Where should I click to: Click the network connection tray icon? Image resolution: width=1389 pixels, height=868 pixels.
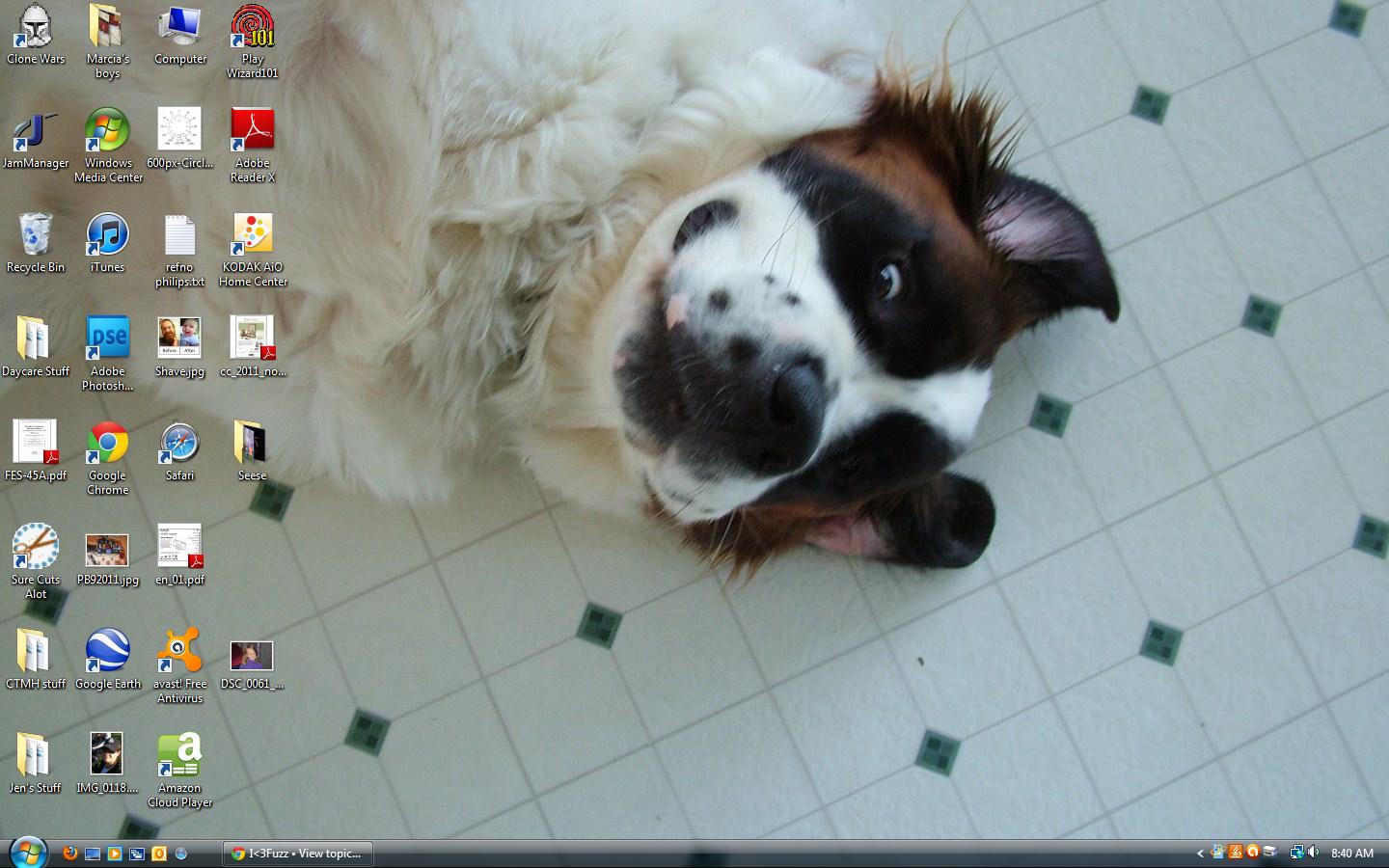click(x=1296, y=853)
